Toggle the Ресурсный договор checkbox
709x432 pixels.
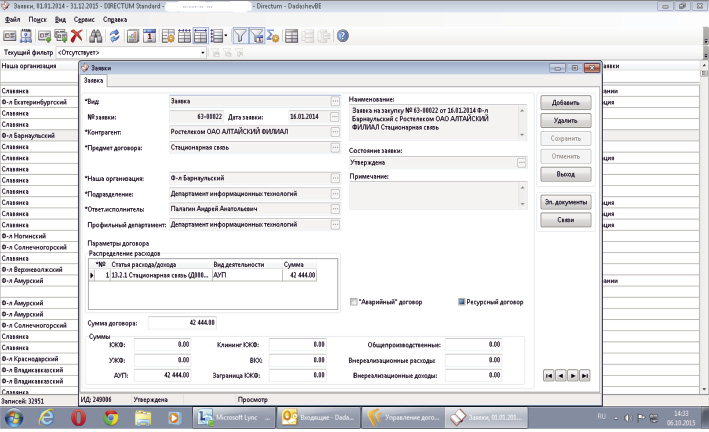point(461,302)
